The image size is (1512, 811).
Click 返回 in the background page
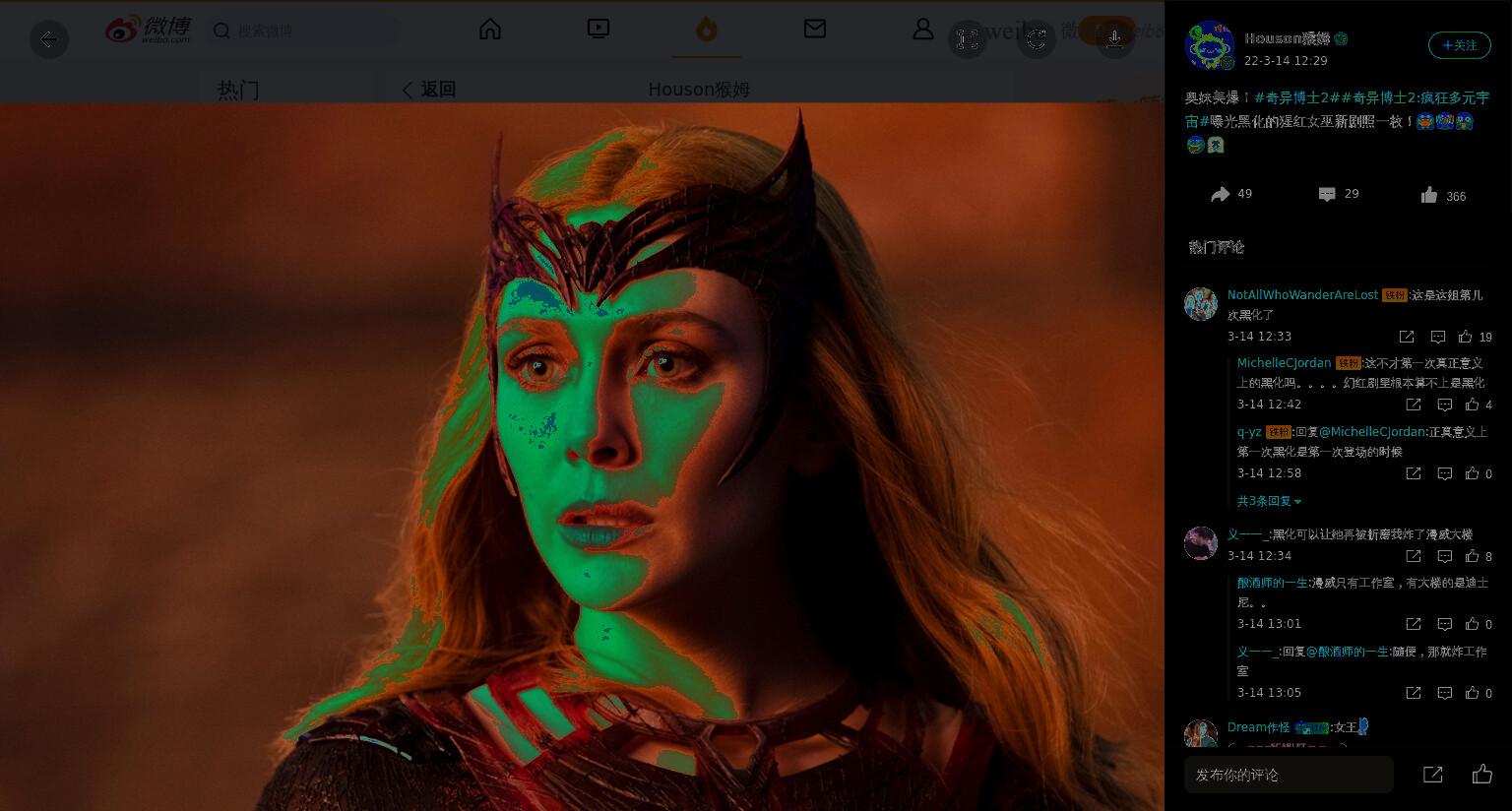pyautogui.click(x=429, y=90)
